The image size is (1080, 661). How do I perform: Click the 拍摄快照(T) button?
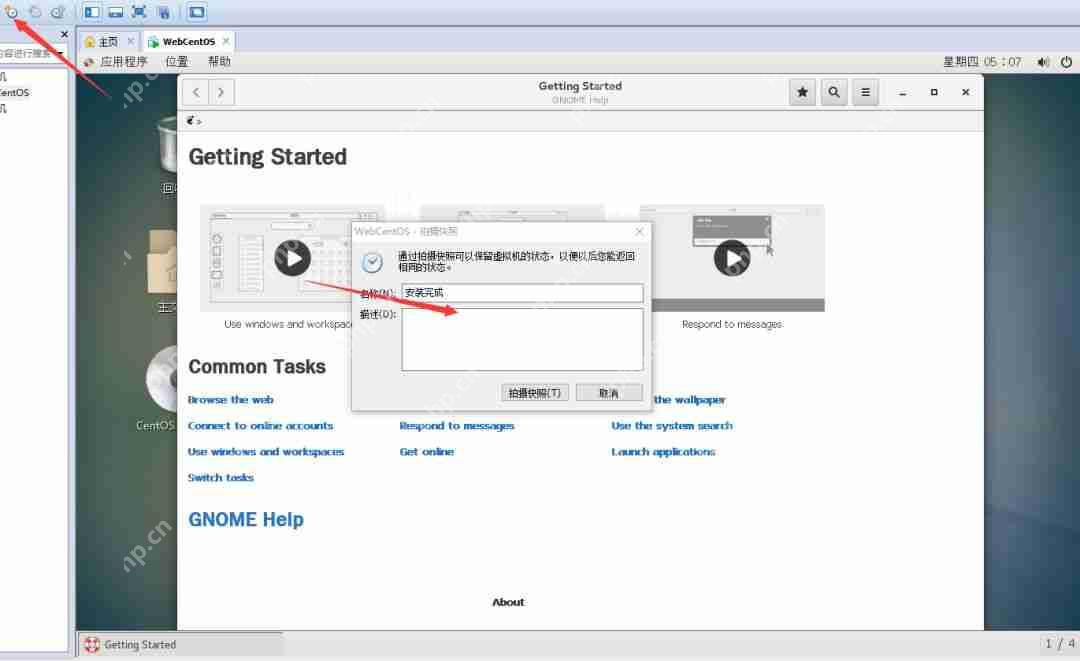tap(534, 393)
